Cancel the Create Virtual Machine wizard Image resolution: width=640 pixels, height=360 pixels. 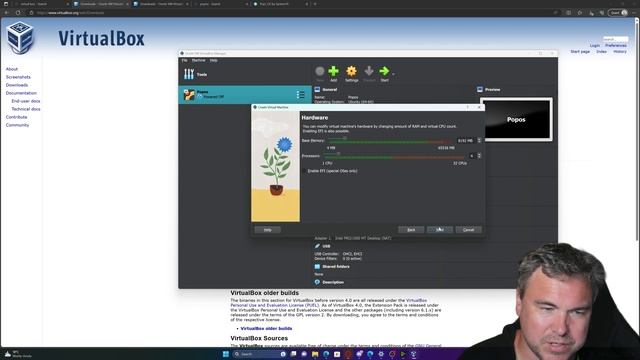point(469,230)
